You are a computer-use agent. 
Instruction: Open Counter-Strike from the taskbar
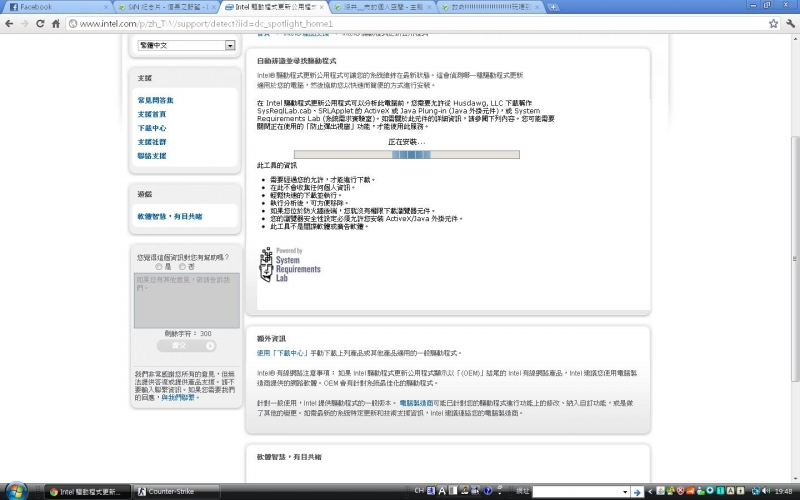(x=177, y=492)
